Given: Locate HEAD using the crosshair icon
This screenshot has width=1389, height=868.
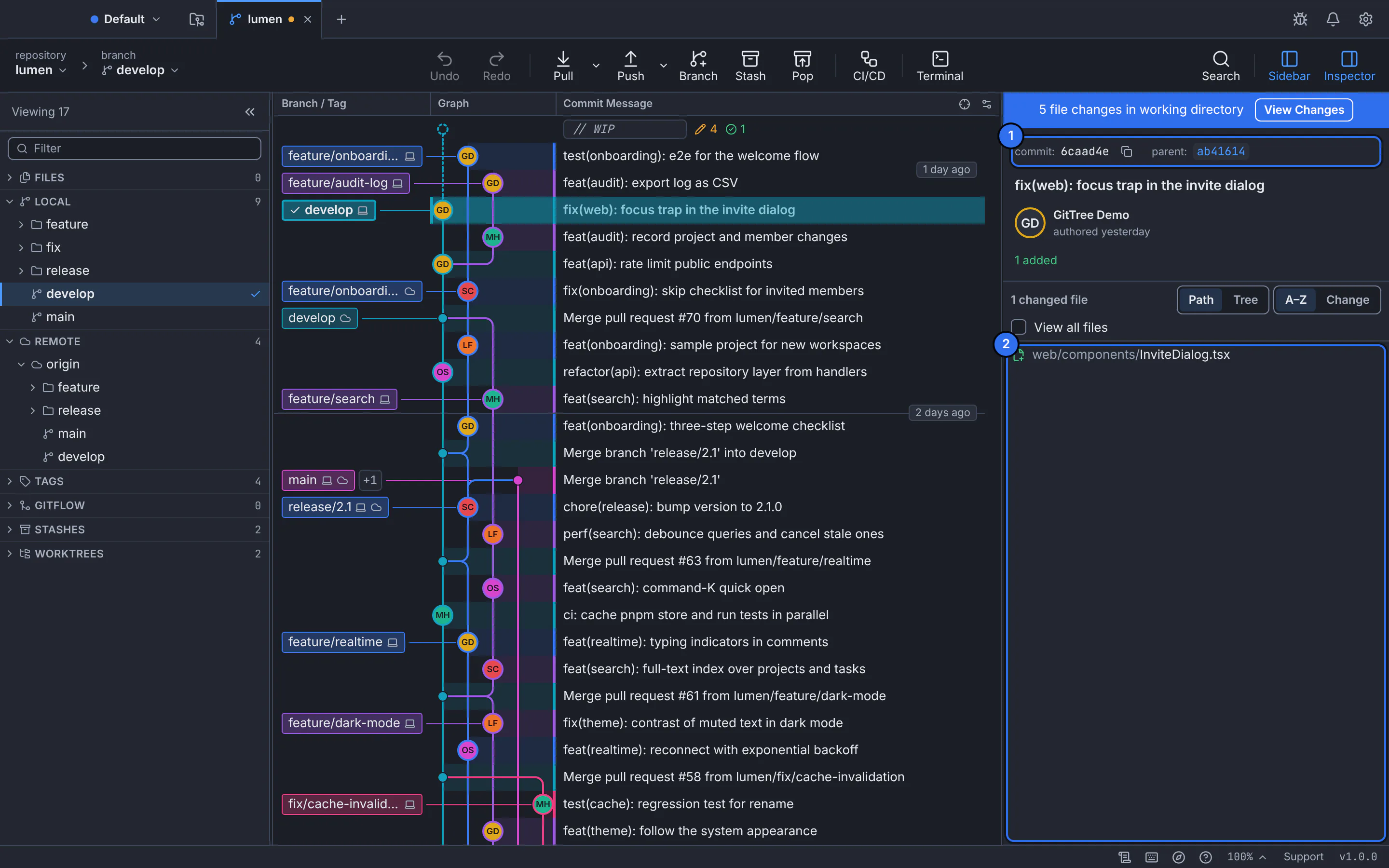Looking at the screenshot, I should (964, 104).
